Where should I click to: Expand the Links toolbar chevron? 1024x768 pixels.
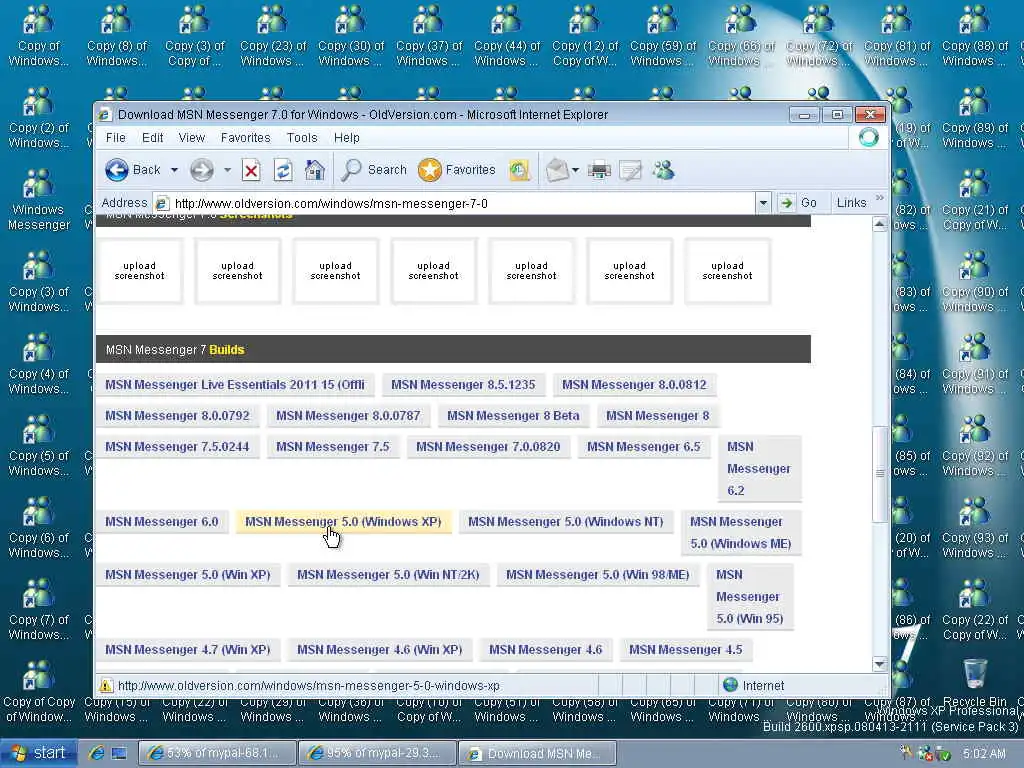(880, 198)
